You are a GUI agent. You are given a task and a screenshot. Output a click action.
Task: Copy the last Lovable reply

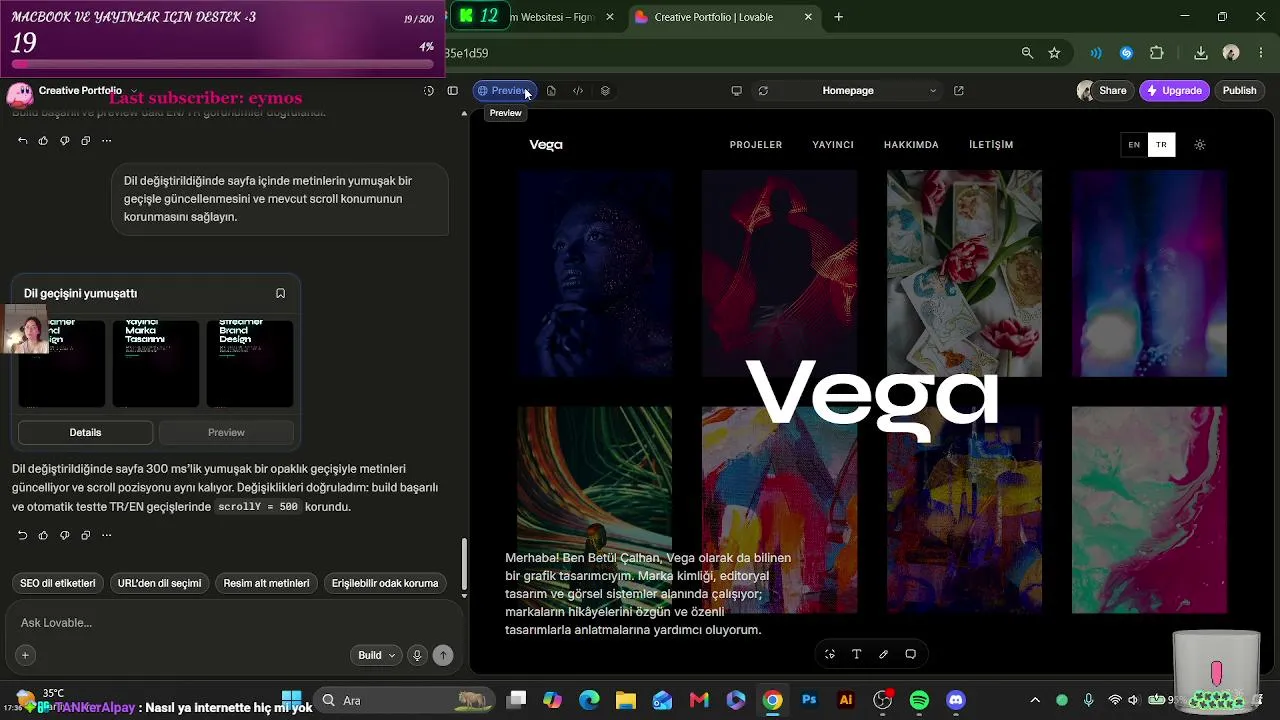click(x=85, y=535)
